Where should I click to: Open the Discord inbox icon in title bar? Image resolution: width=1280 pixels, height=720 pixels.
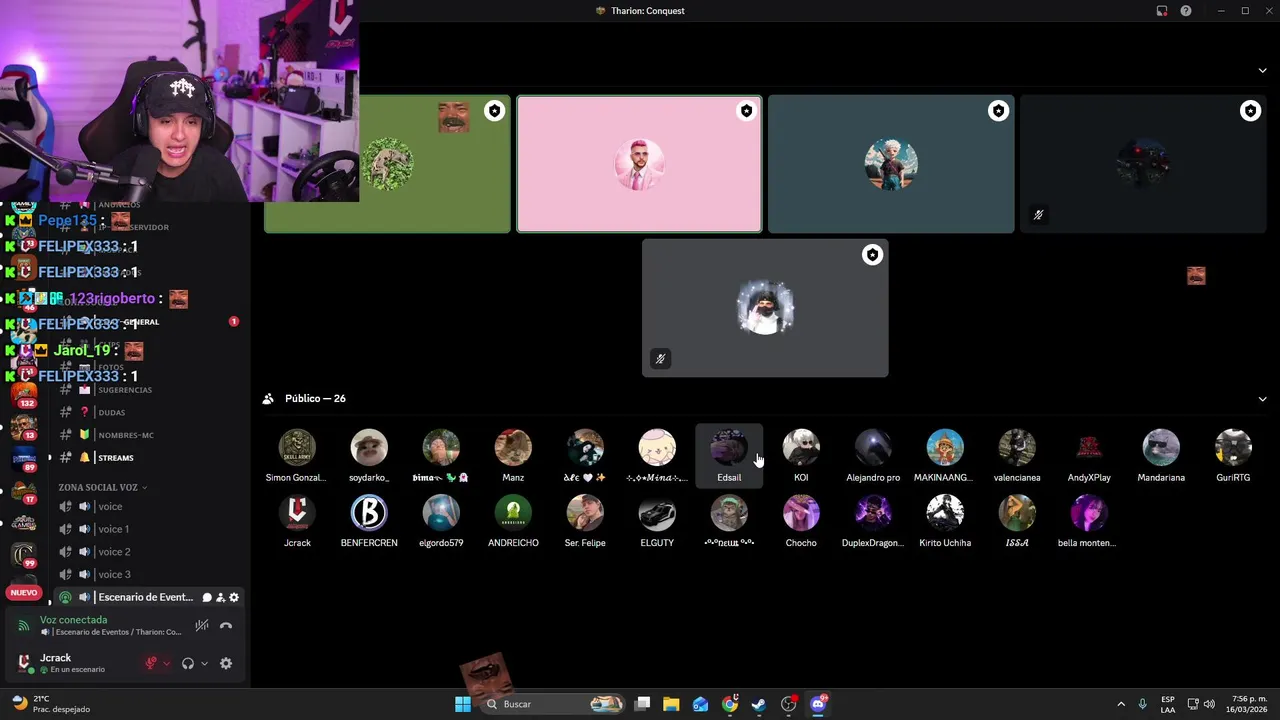click(x=1162, y=11)
